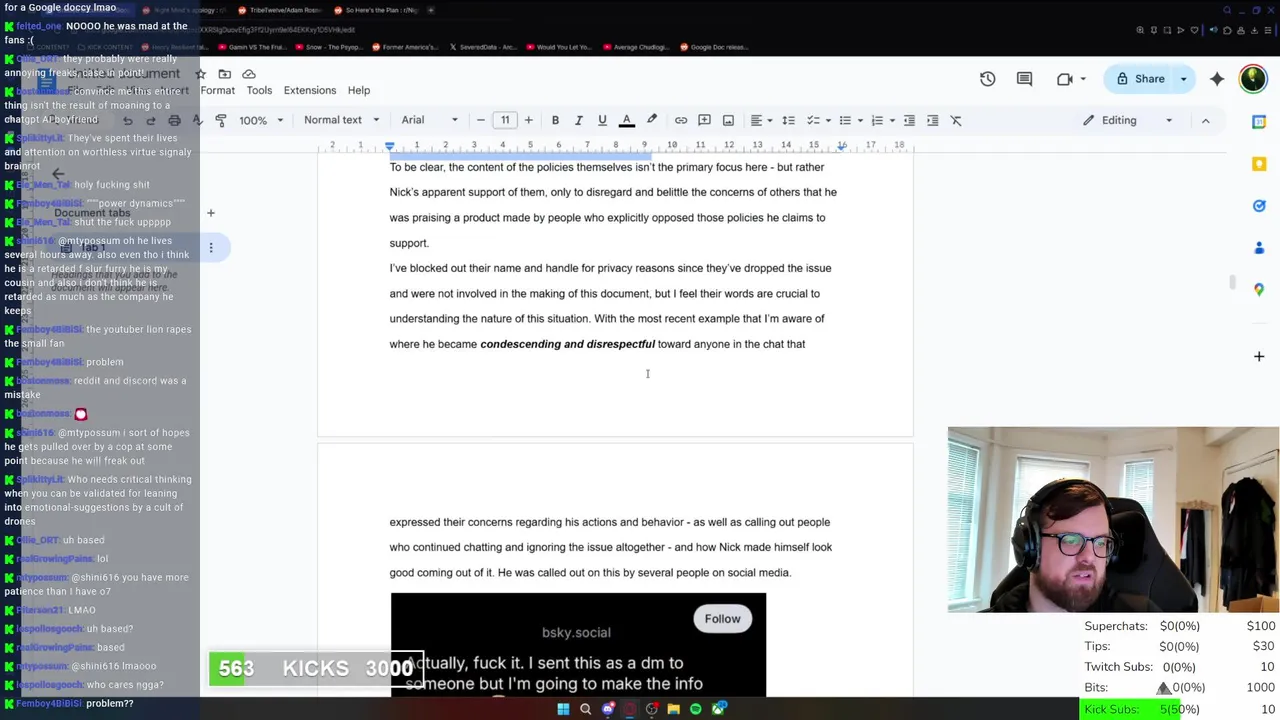
Task: Collapse the menus with the chevron up
Action: (1205, 120)
